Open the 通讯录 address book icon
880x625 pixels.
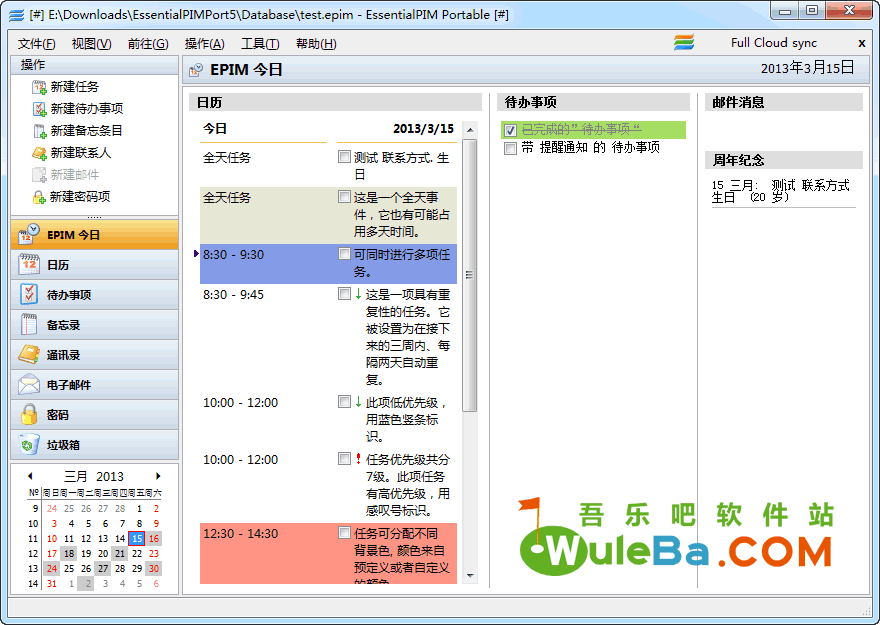point(29,355)
